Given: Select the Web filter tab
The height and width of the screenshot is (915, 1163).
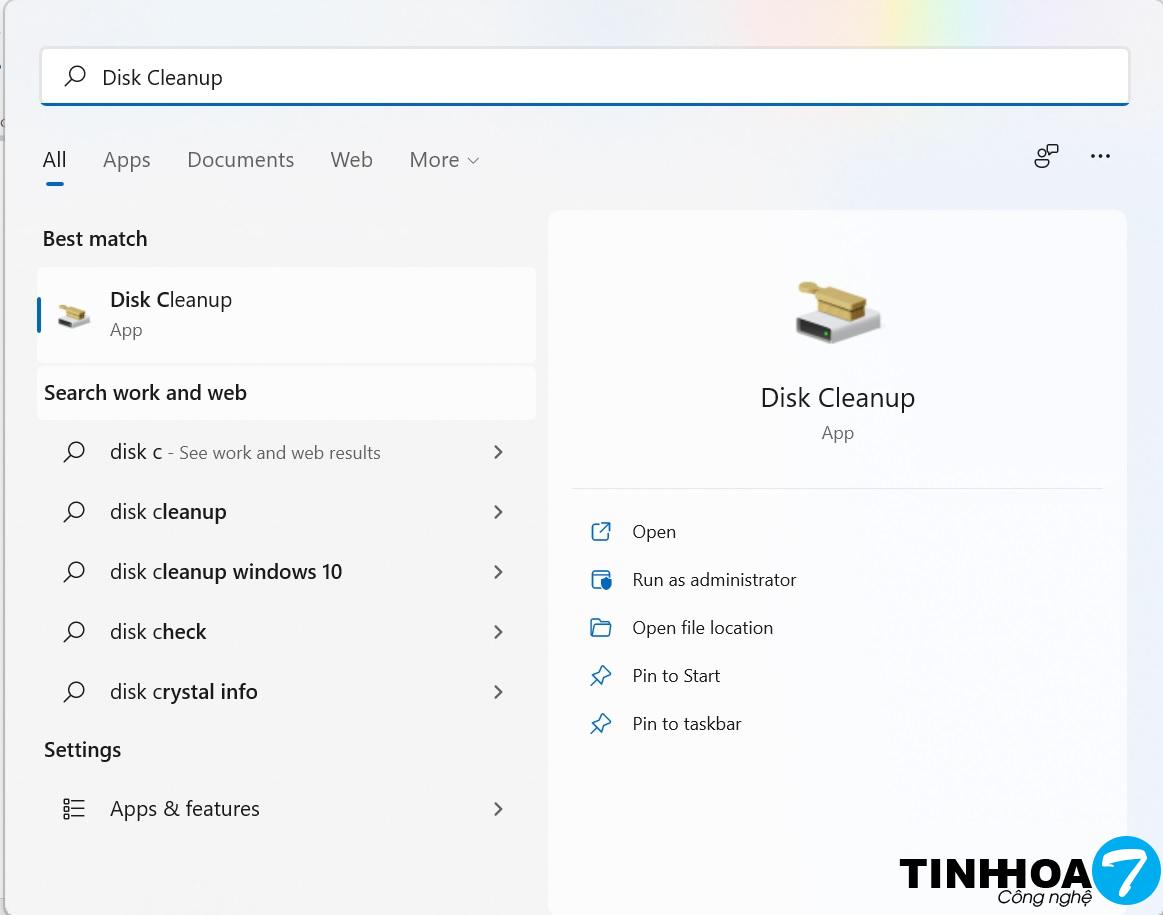Looking at the screenshot, I should 351,160.
